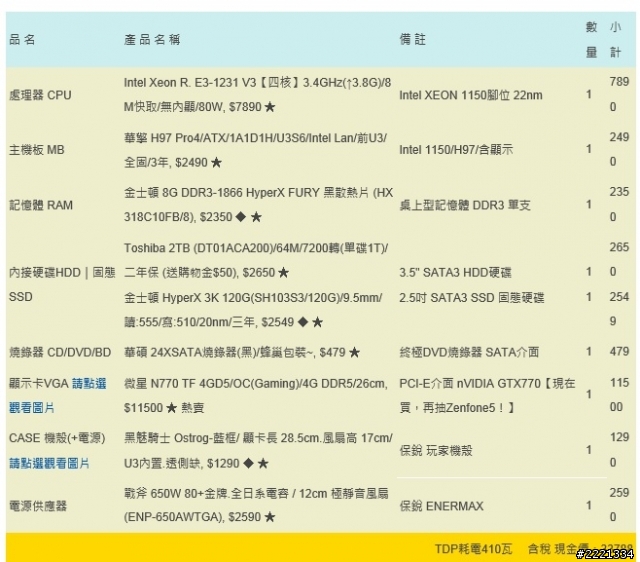Click the star icon after $2650
The width and height of the screenshot is (640, 562).
tap(283, 273)
